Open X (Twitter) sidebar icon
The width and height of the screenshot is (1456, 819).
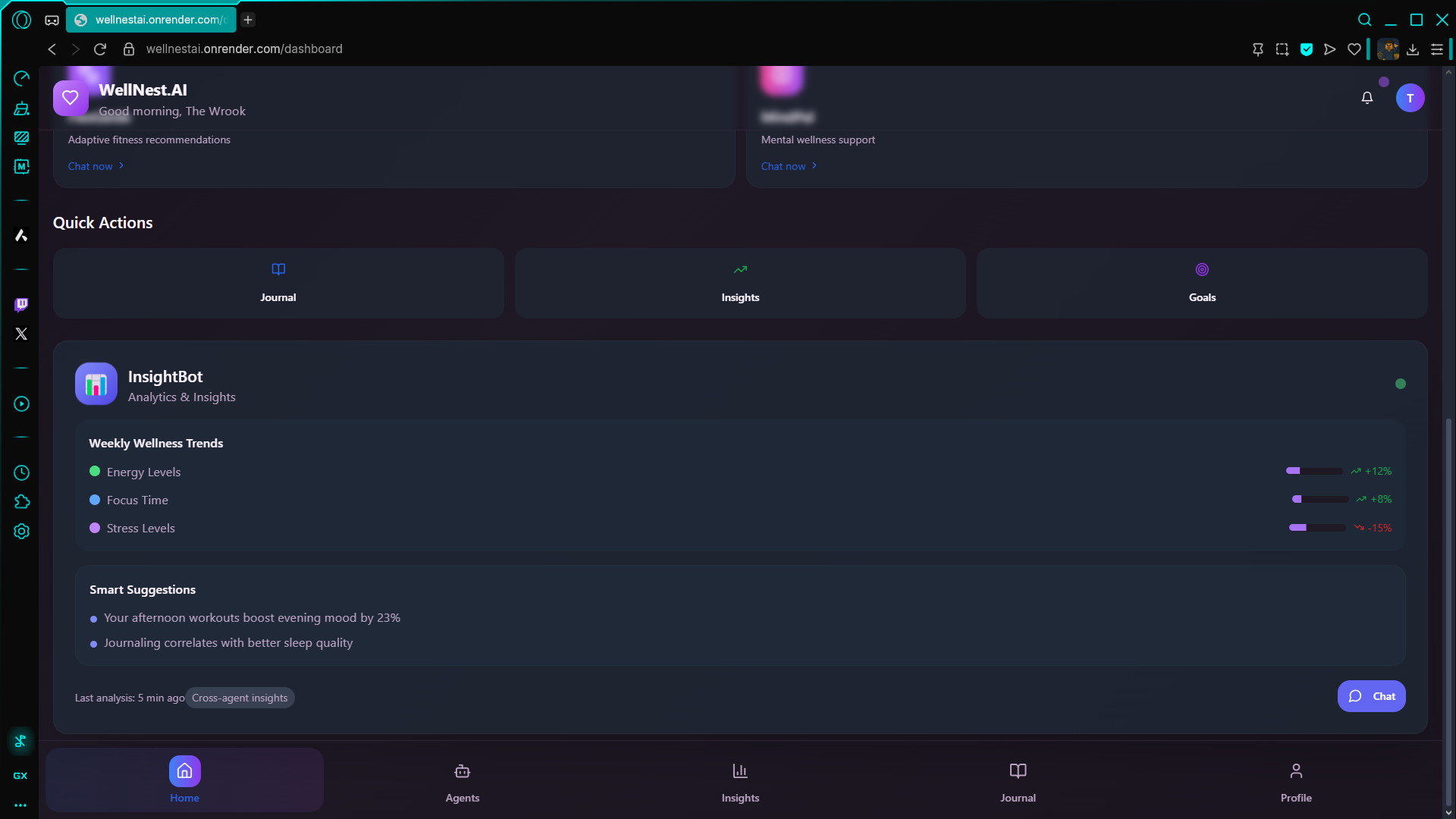click(x=21, y=334)
